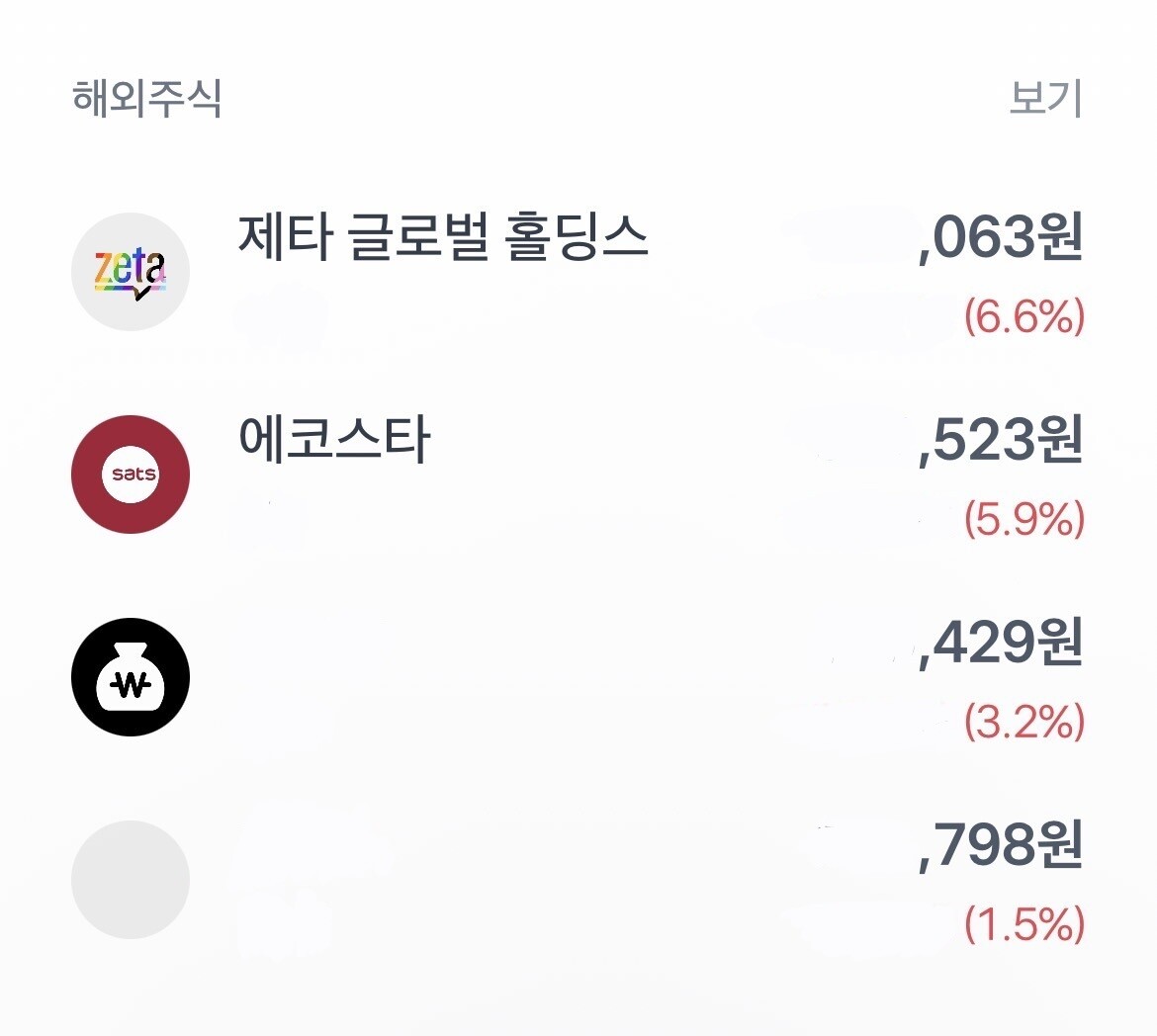The width and height of the screenshot is (1157, 1036).
Task: Tap the amount ending in ,798원
Action: (x=1001, y=846)
